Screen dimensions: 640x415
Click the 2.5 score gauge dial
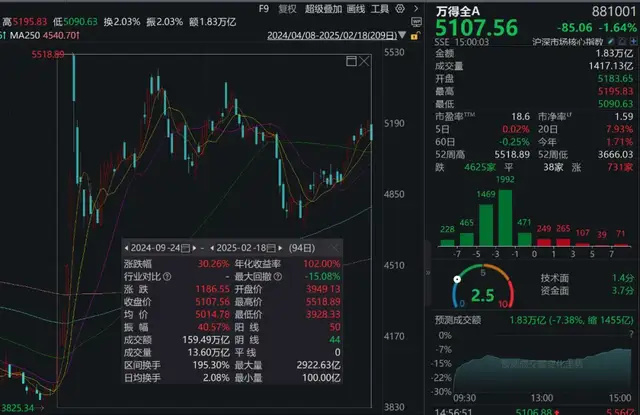[x=483, y=287]
